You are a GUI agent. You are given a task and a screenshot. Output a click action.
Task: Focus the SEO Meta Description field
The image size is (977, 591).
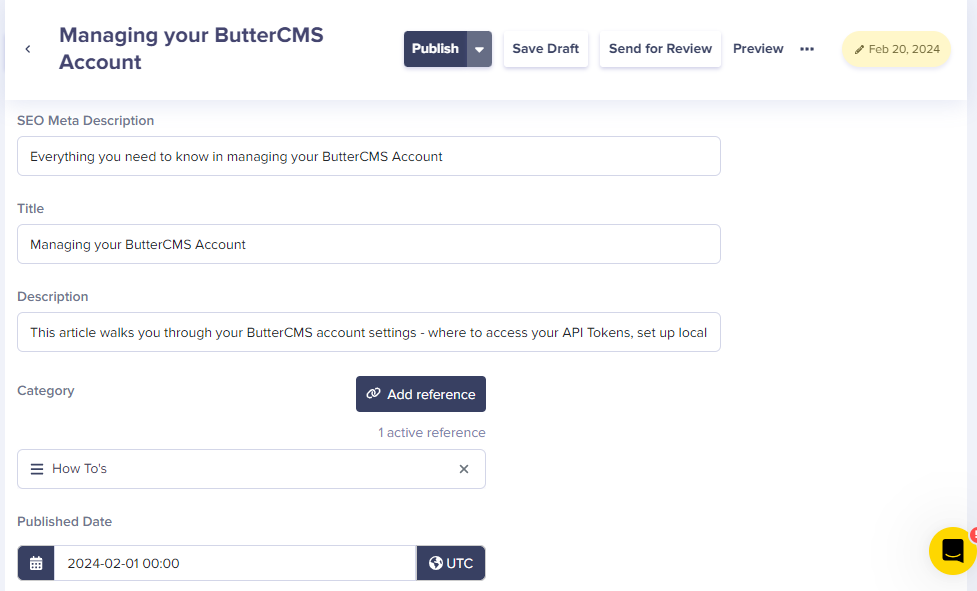click(369, 156)
